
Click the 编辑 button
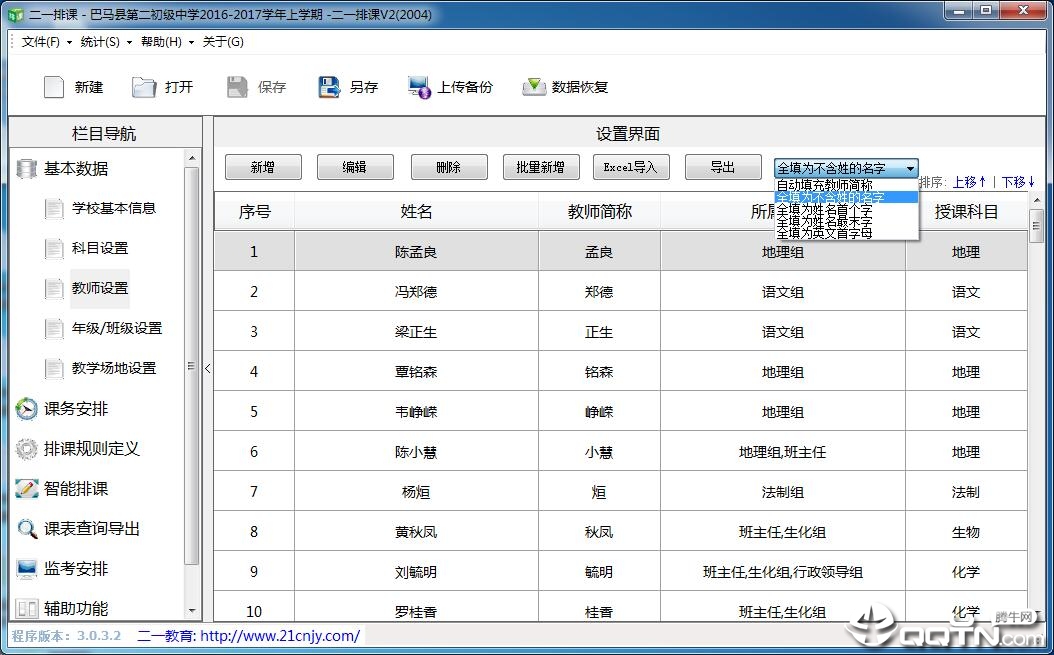click(x=355, y=167)
